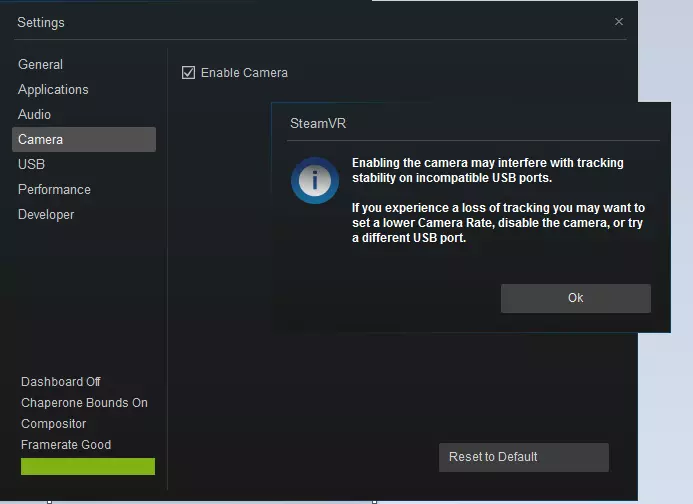Click the Settings window title
Screen dimensions: 693x504
coord(41,23)
